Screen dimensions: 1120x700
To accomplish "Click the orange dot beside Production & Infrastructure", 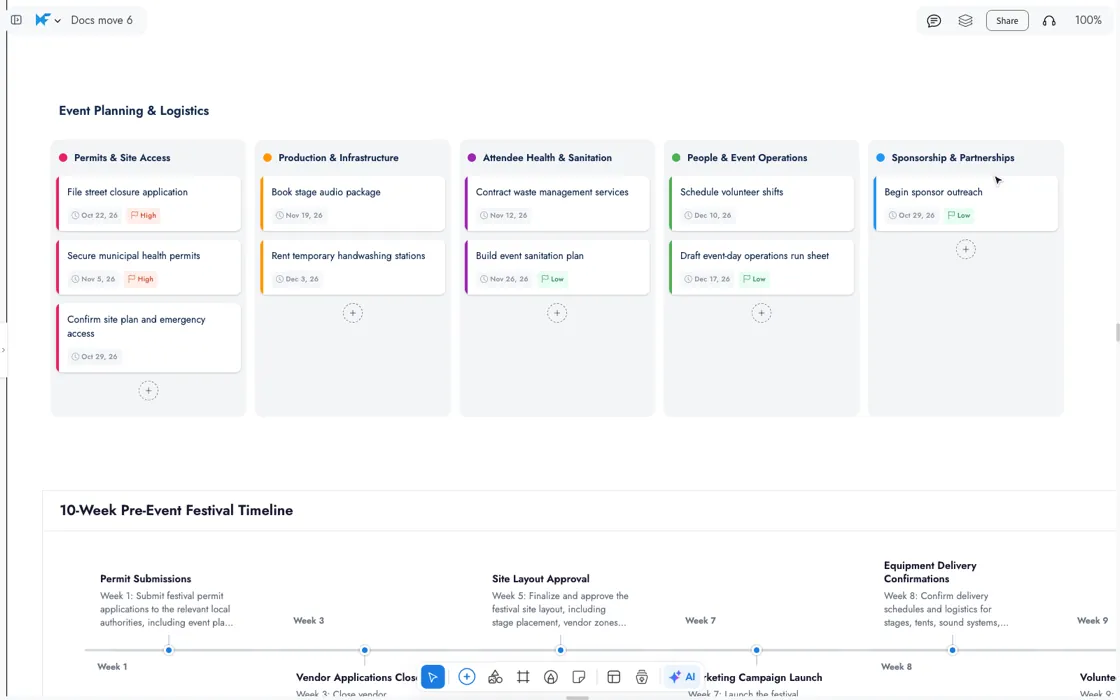I will tap(267, 158).
